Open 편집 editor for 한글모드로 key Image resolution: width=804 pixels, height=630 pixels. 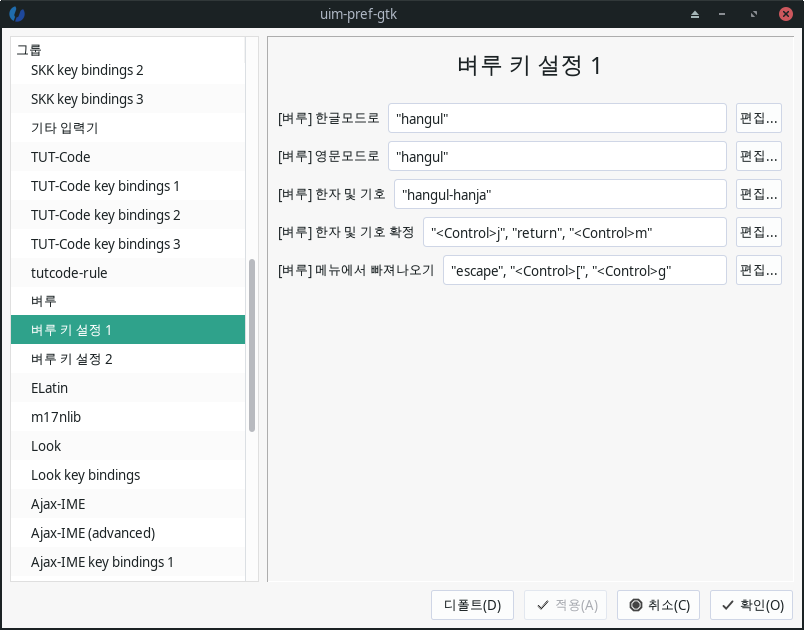coord(758,118)
